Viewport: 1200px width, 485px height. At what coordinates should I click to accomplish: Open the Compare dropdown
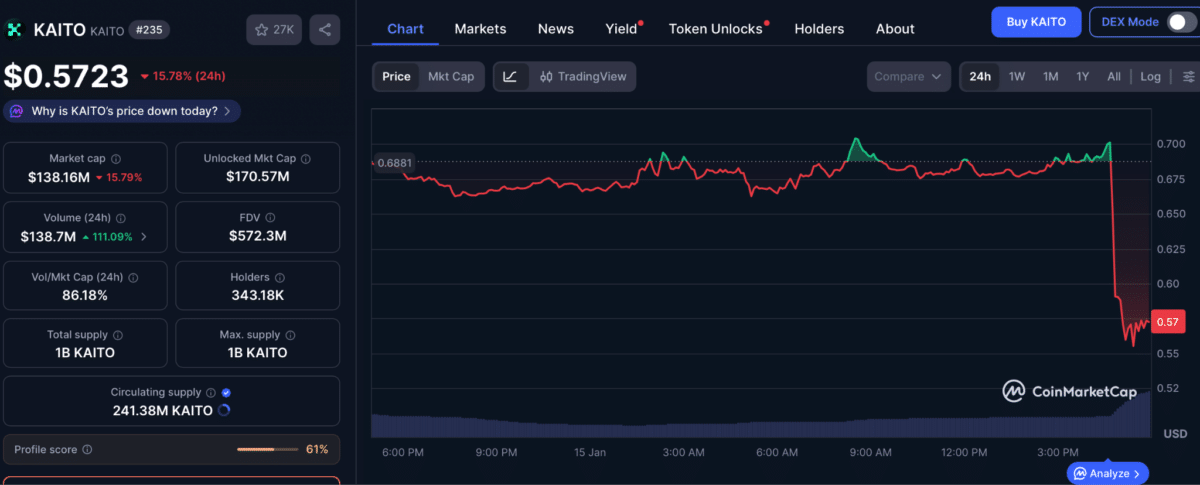[x=908, y=76]
